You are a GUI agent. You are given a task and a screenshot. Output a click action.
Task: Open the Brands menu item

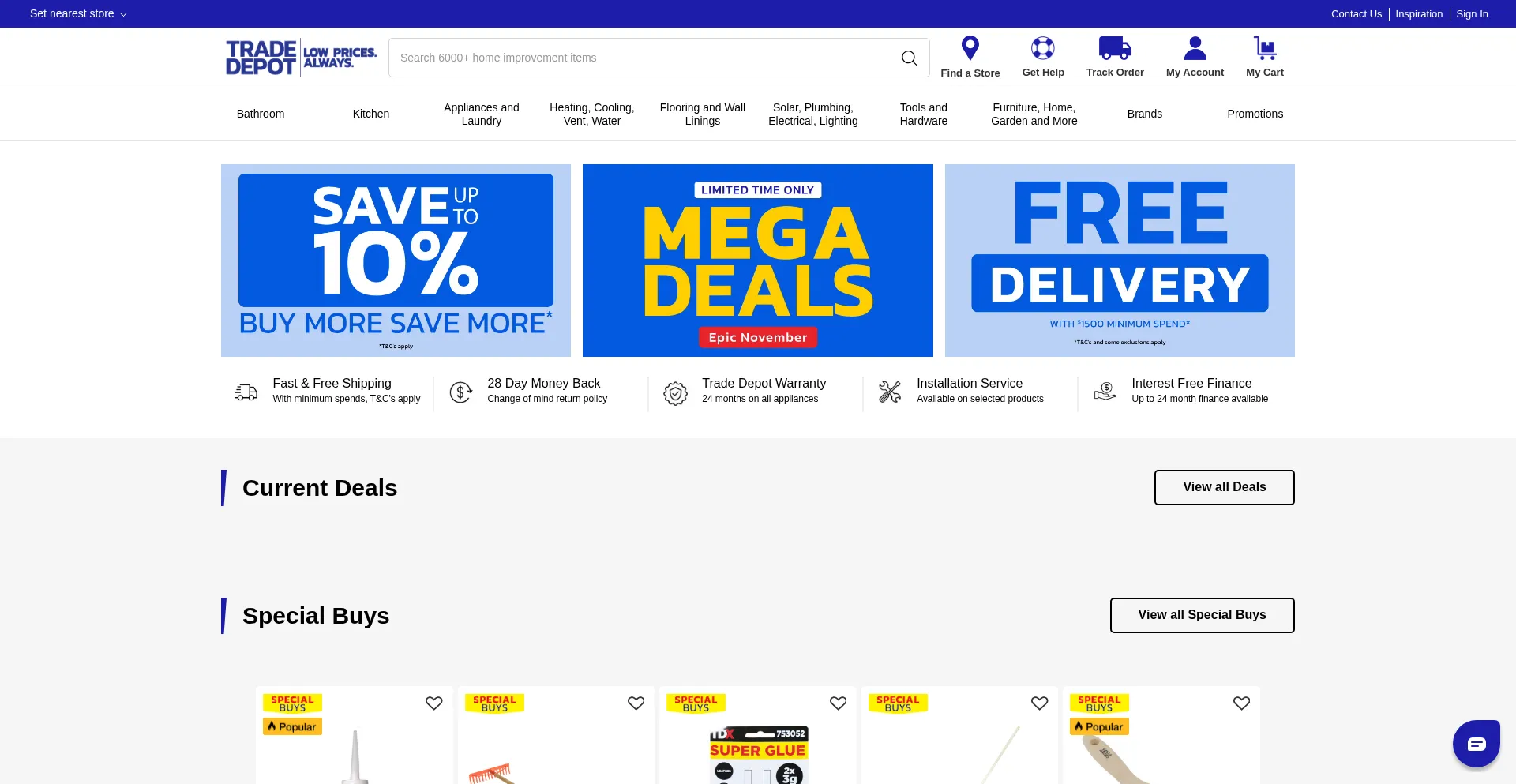click(1145, 114)
